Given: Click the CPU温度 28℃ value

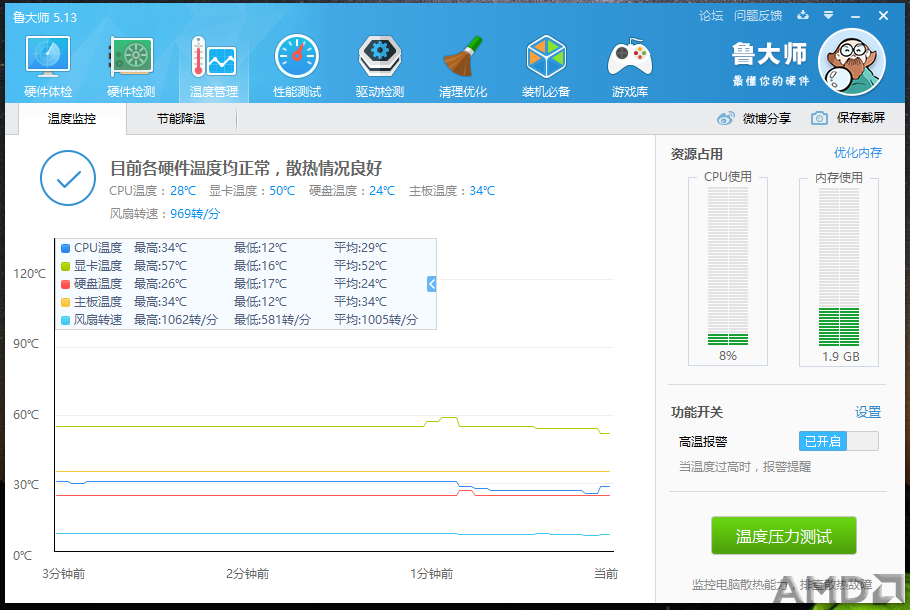Looking at the screenshot, I should [x=183, y=191].
